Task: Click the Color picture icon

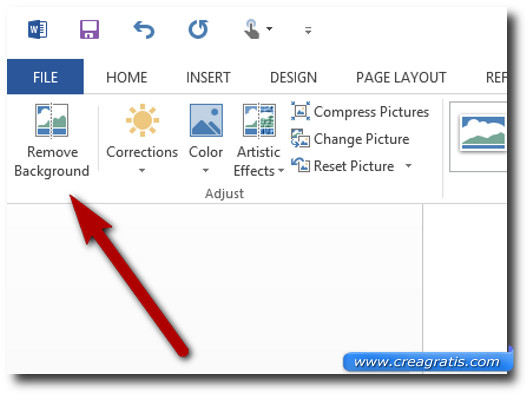Action: tap(206, 120)
